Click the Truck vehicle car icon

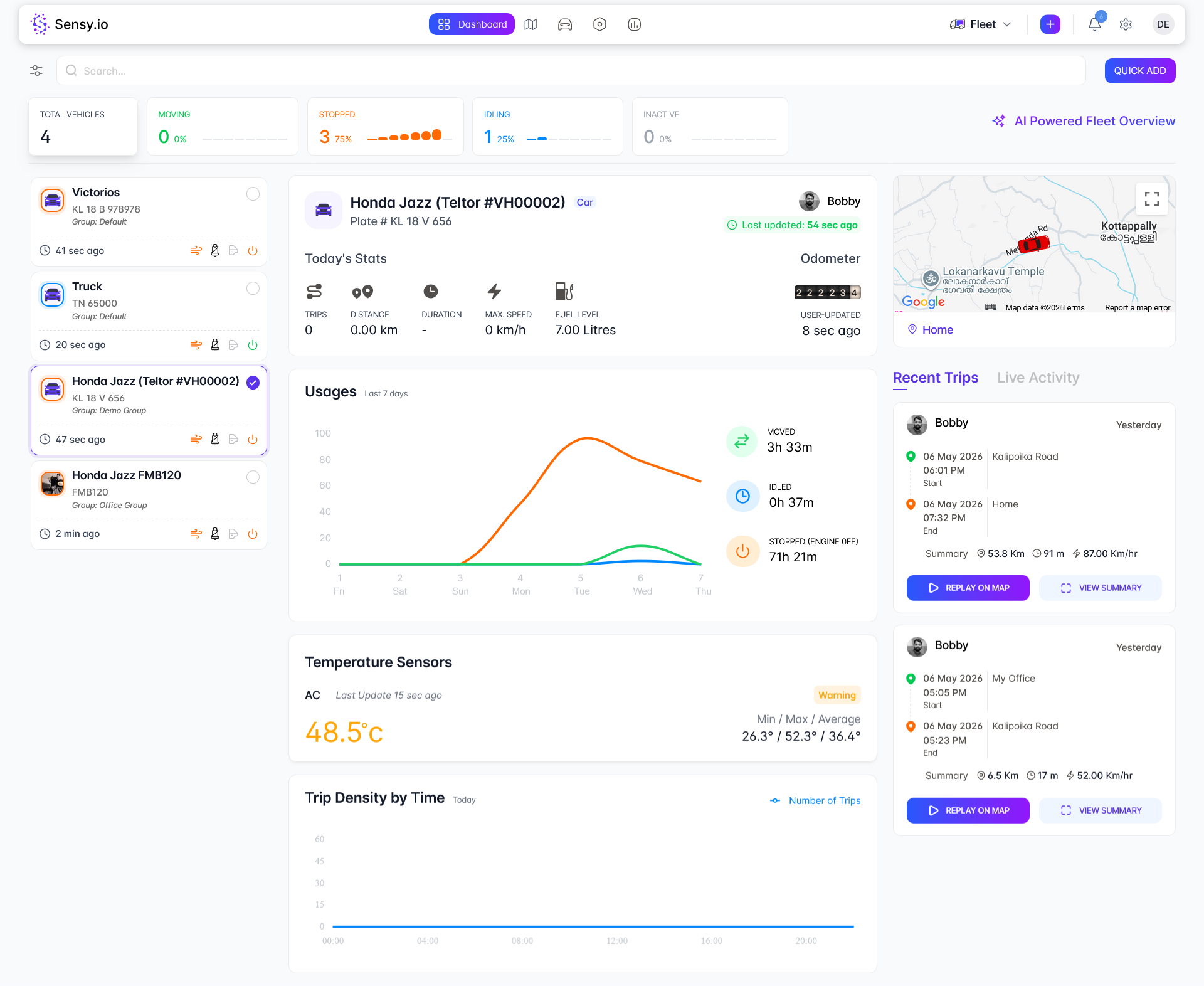[53, 295]
